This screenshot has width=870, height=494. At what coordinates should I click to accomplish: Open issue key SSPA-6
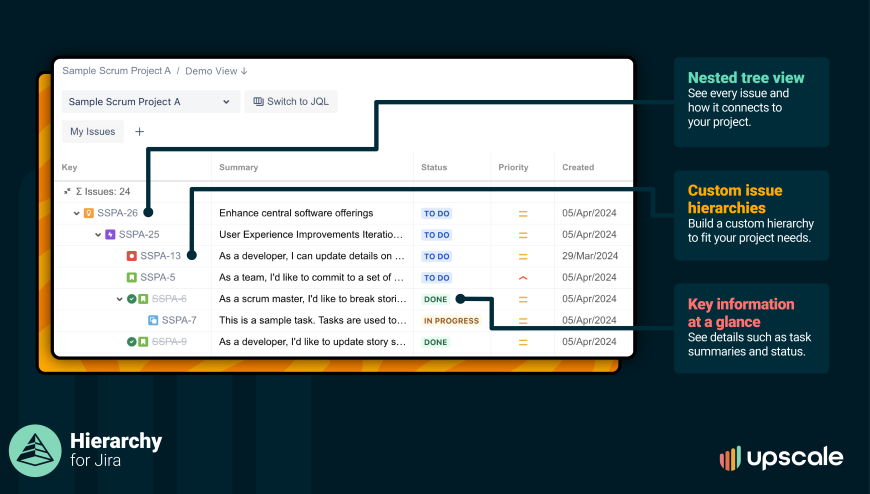click(x=169, y=299)
